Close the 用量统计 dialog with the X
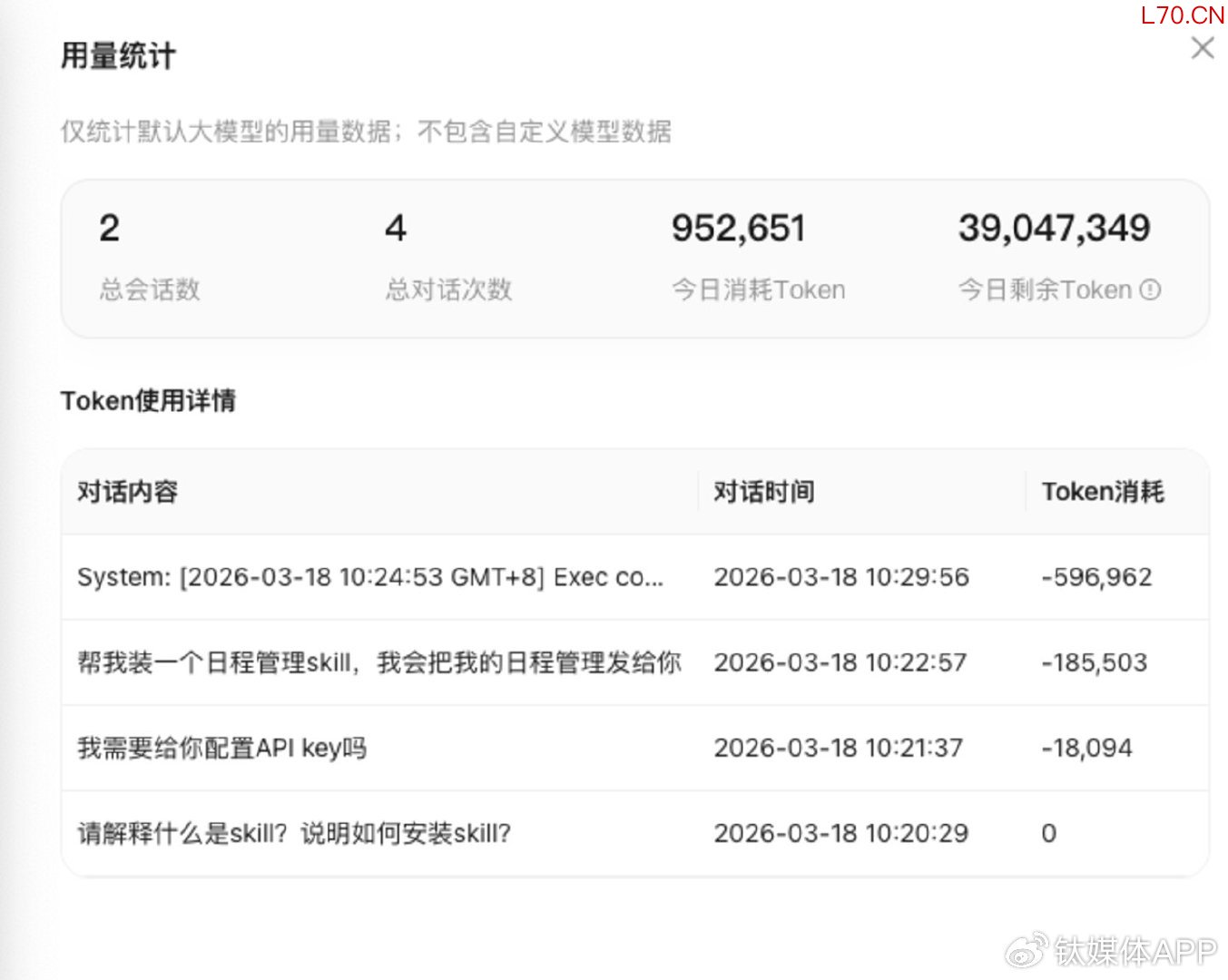Screen dimensions: 1228x980 click(1202, 48)
